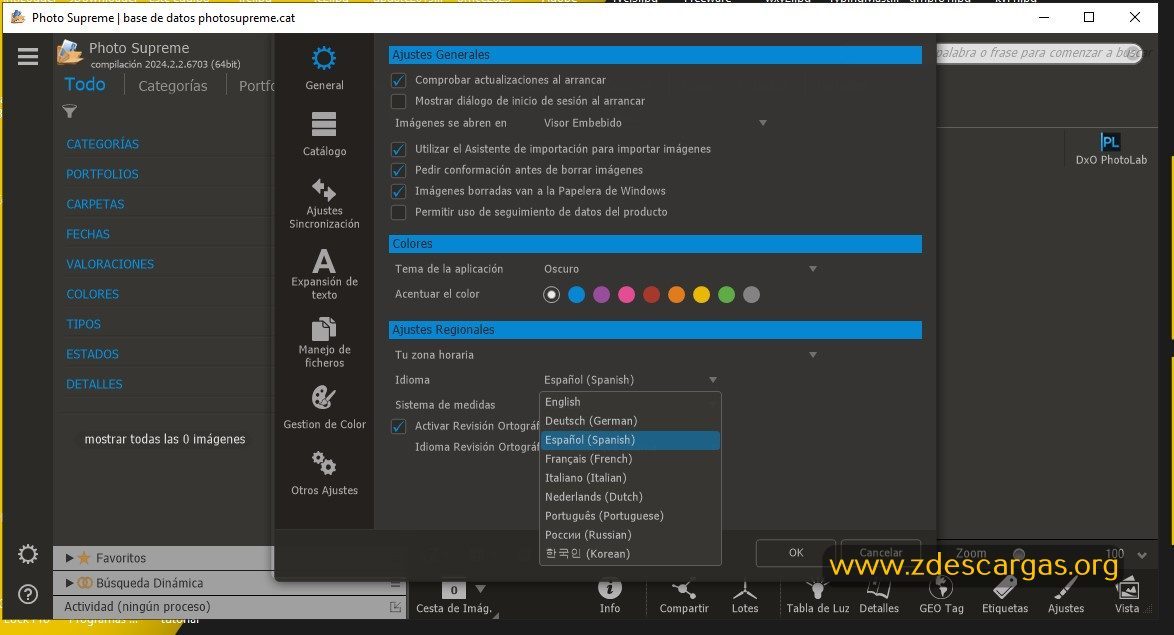Viewport: 1174px width, 635px height.
Task: Select Korean language option
Action: tap(630, 554)
